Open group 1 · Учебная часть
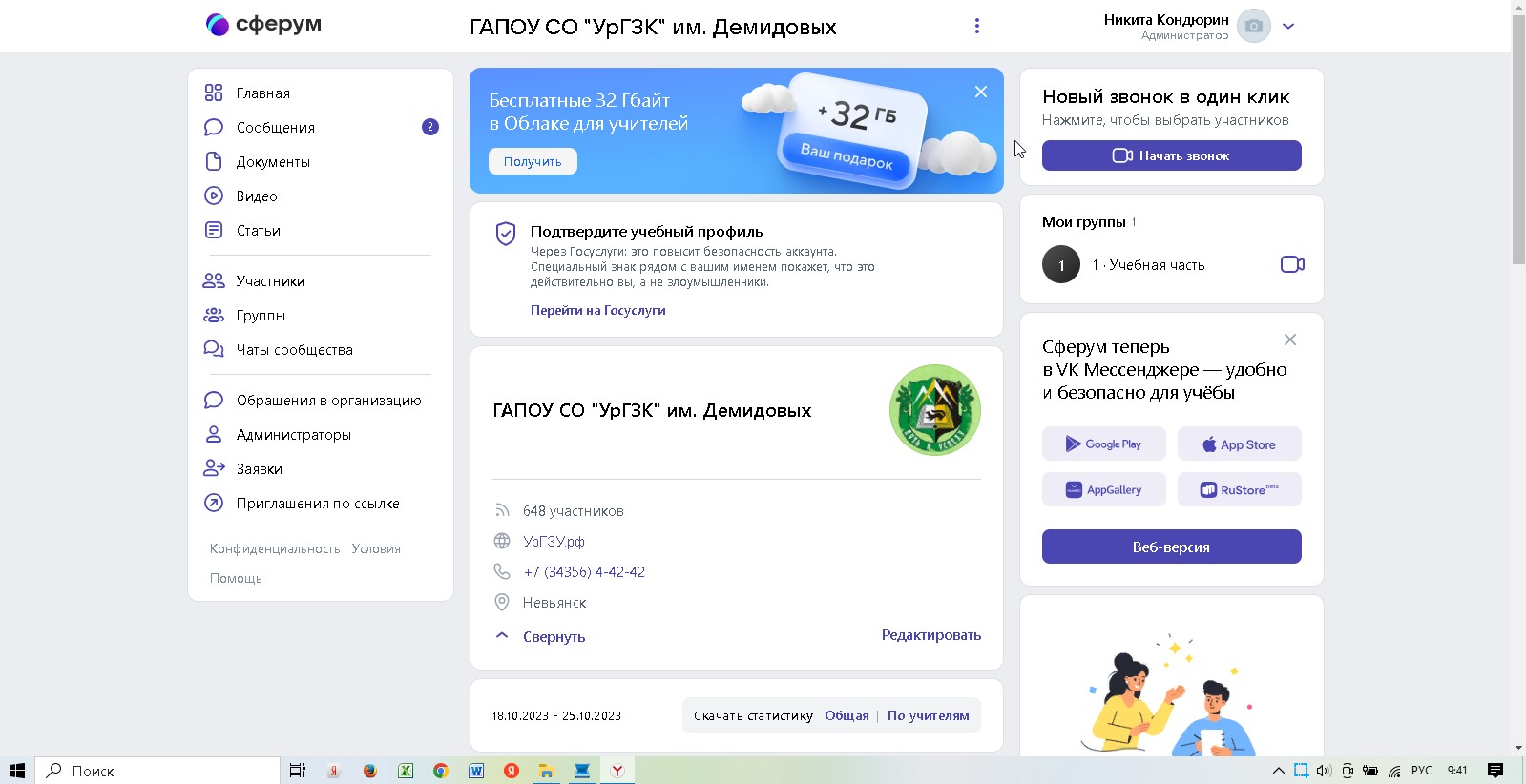This screenshot has height=784, width=1526. pyautogui.click(x=1148, y=265)
